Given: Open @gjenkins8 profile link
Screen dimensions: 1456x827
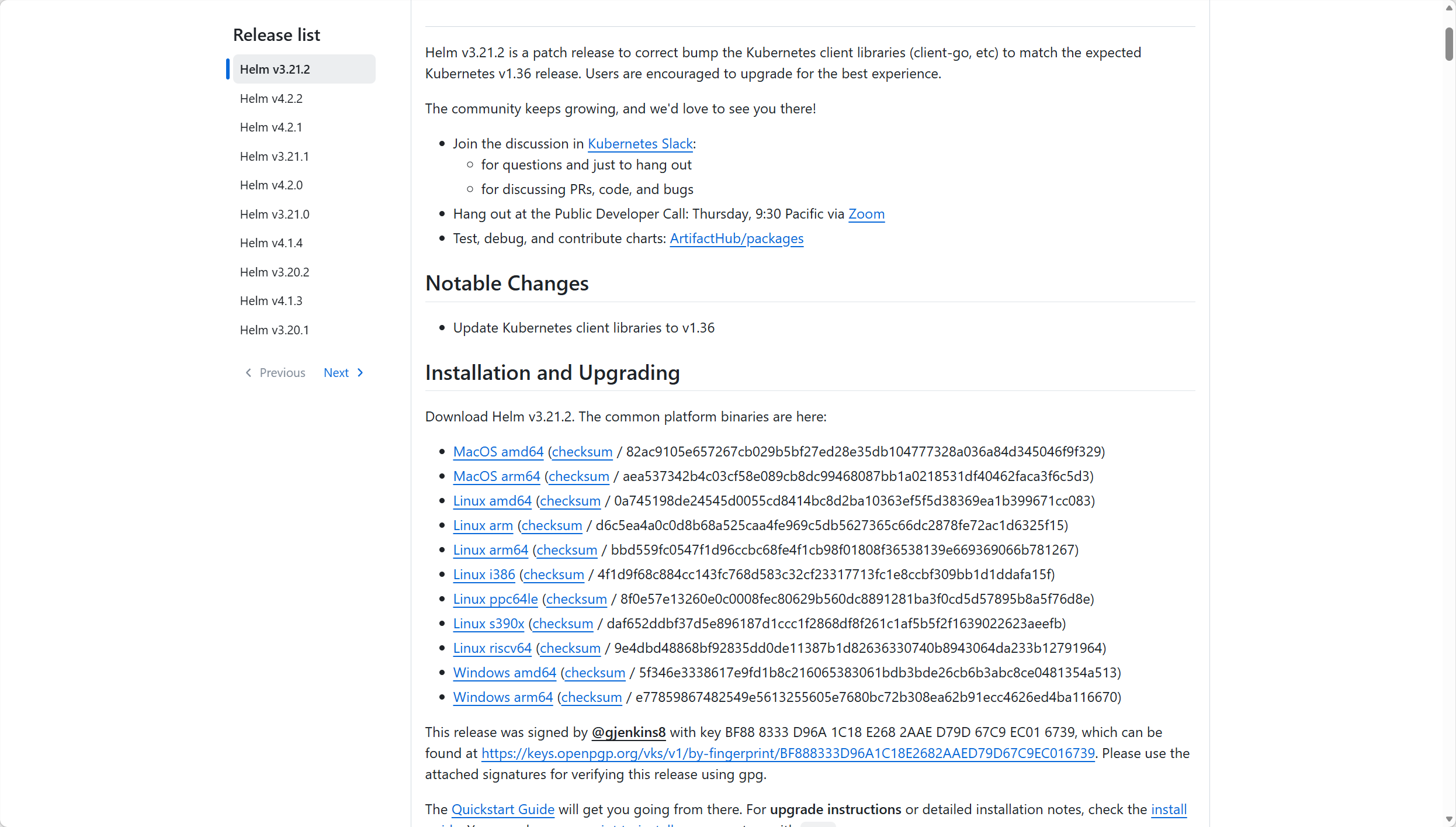Looking at the screenshot, I should (629, 732).
